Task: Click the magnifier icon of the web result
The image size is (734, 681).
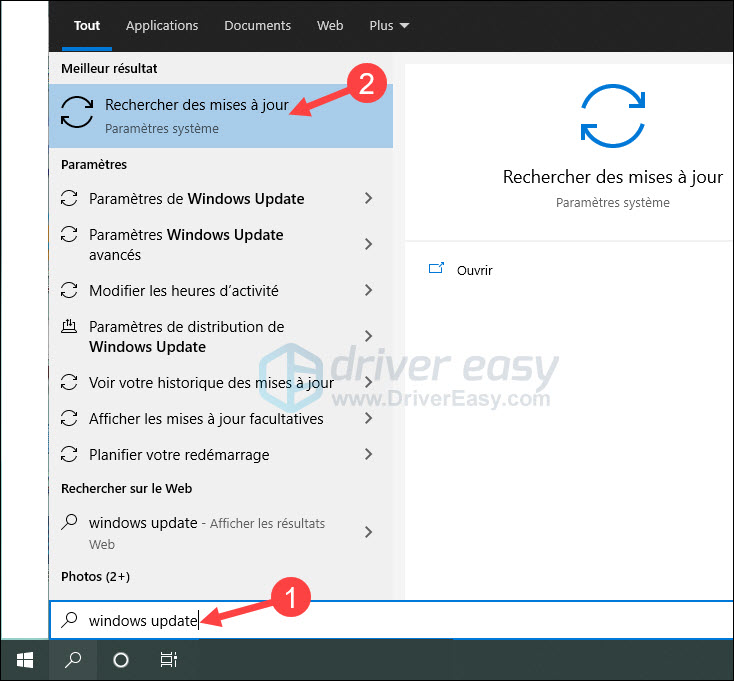Action: [x=69, y=522]
